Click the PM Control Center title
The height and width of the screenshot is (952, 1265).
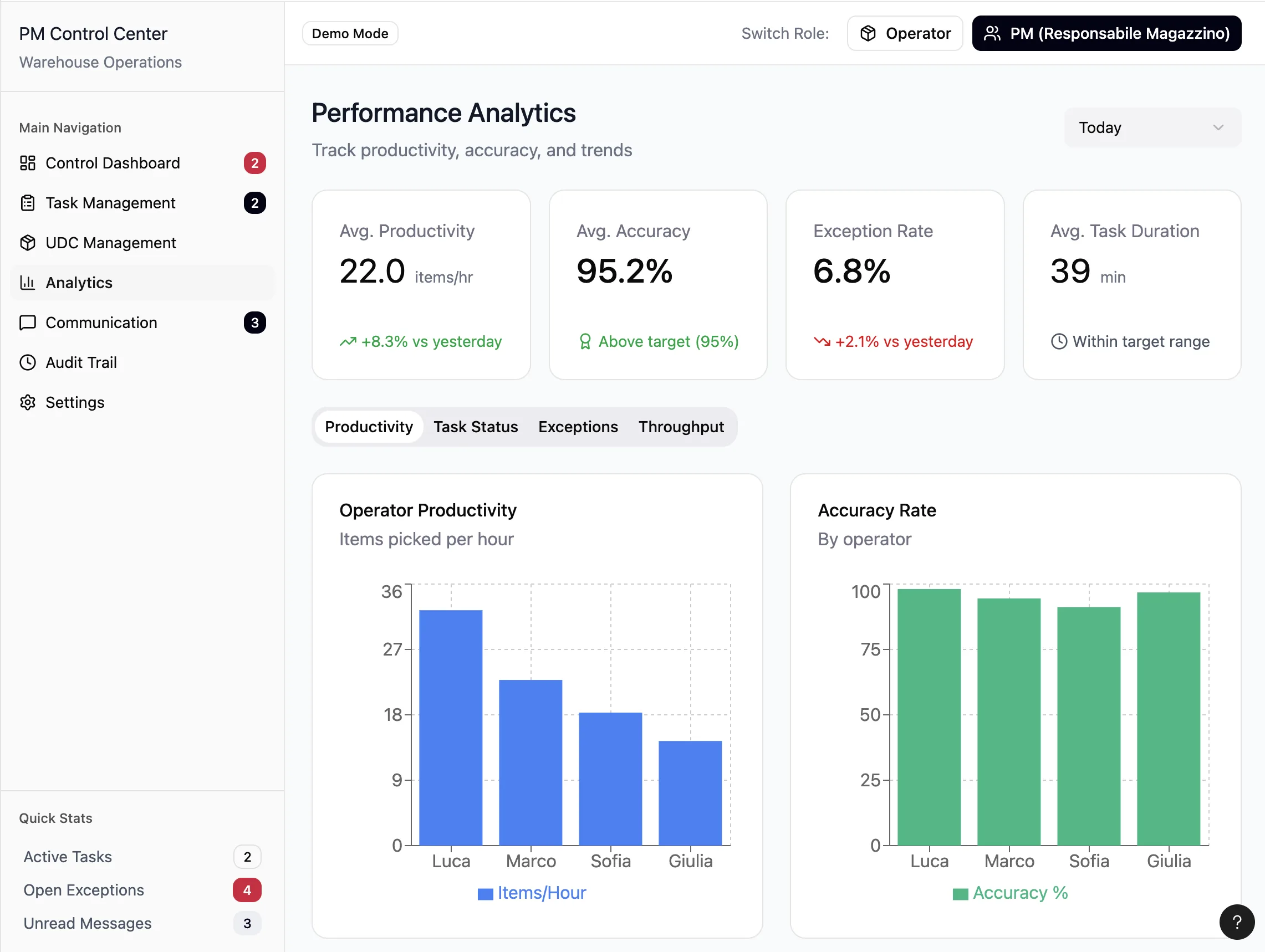coord(93,34)
